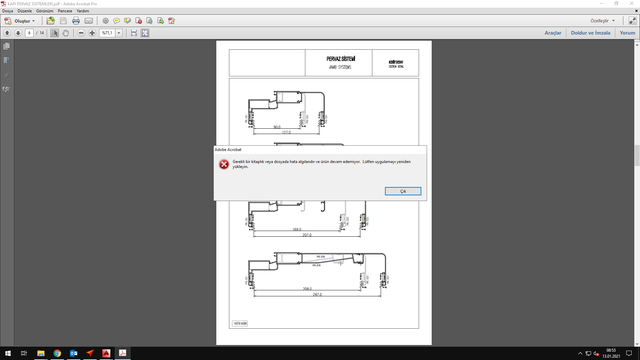Open the Özelleştir customize dropdown
640x360 pixels.
pos(602,21)
